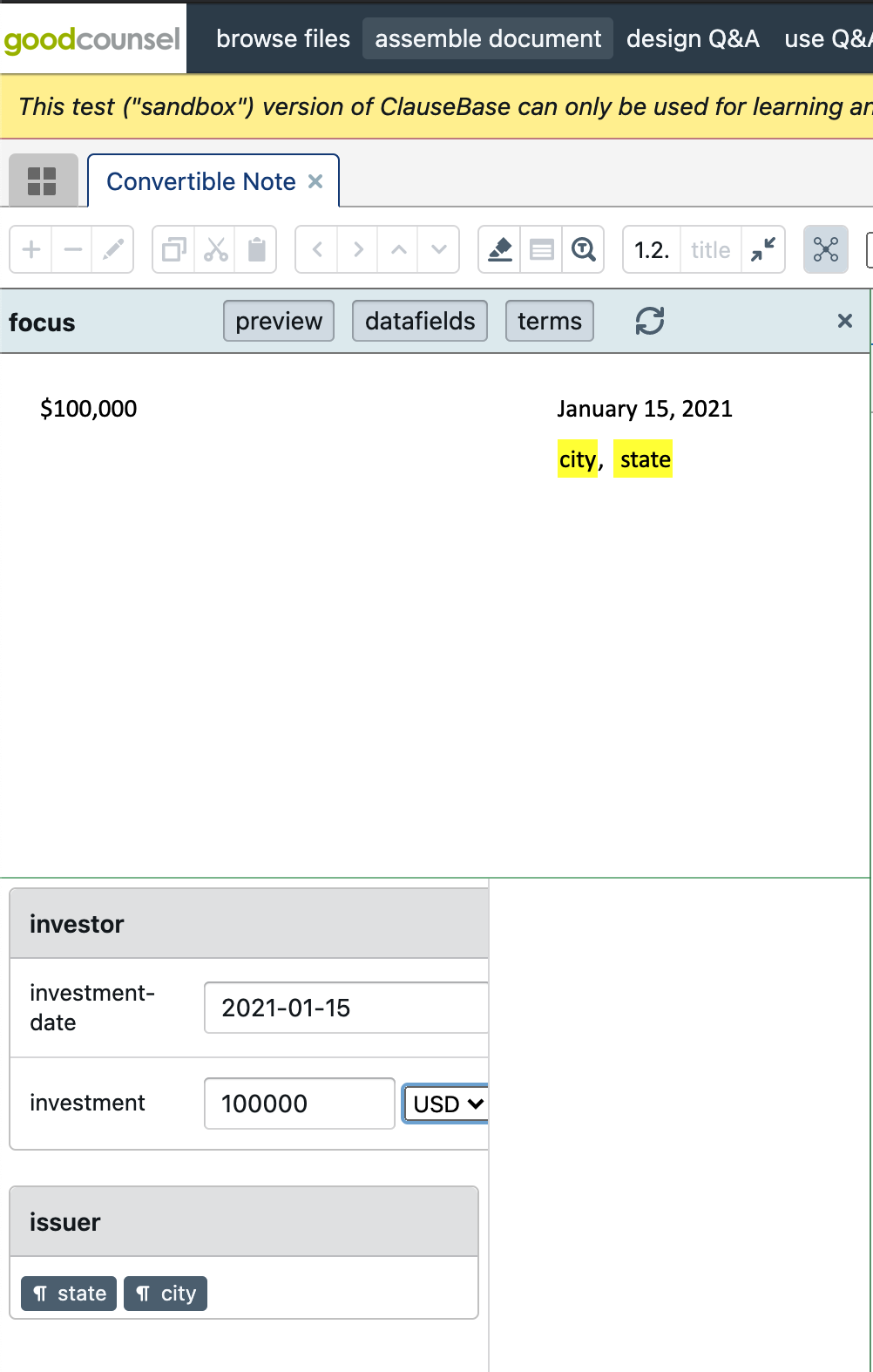Close the Convertible Note tab
The height and width of the screenshot is (1372, 873).
coord(315,181)
